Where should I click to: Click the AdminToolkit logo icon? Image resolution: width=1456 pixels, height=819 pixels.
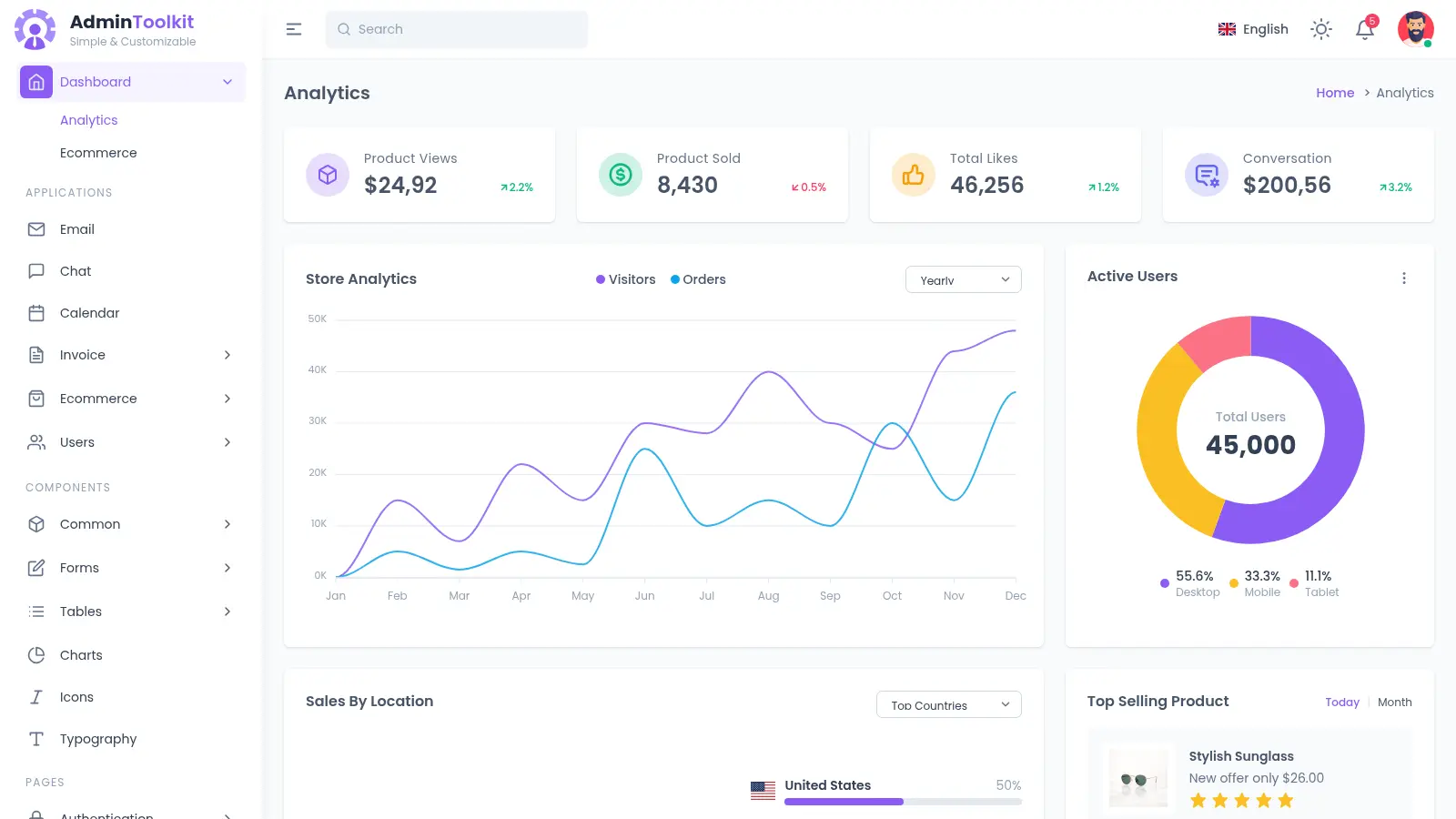(35, 29)
